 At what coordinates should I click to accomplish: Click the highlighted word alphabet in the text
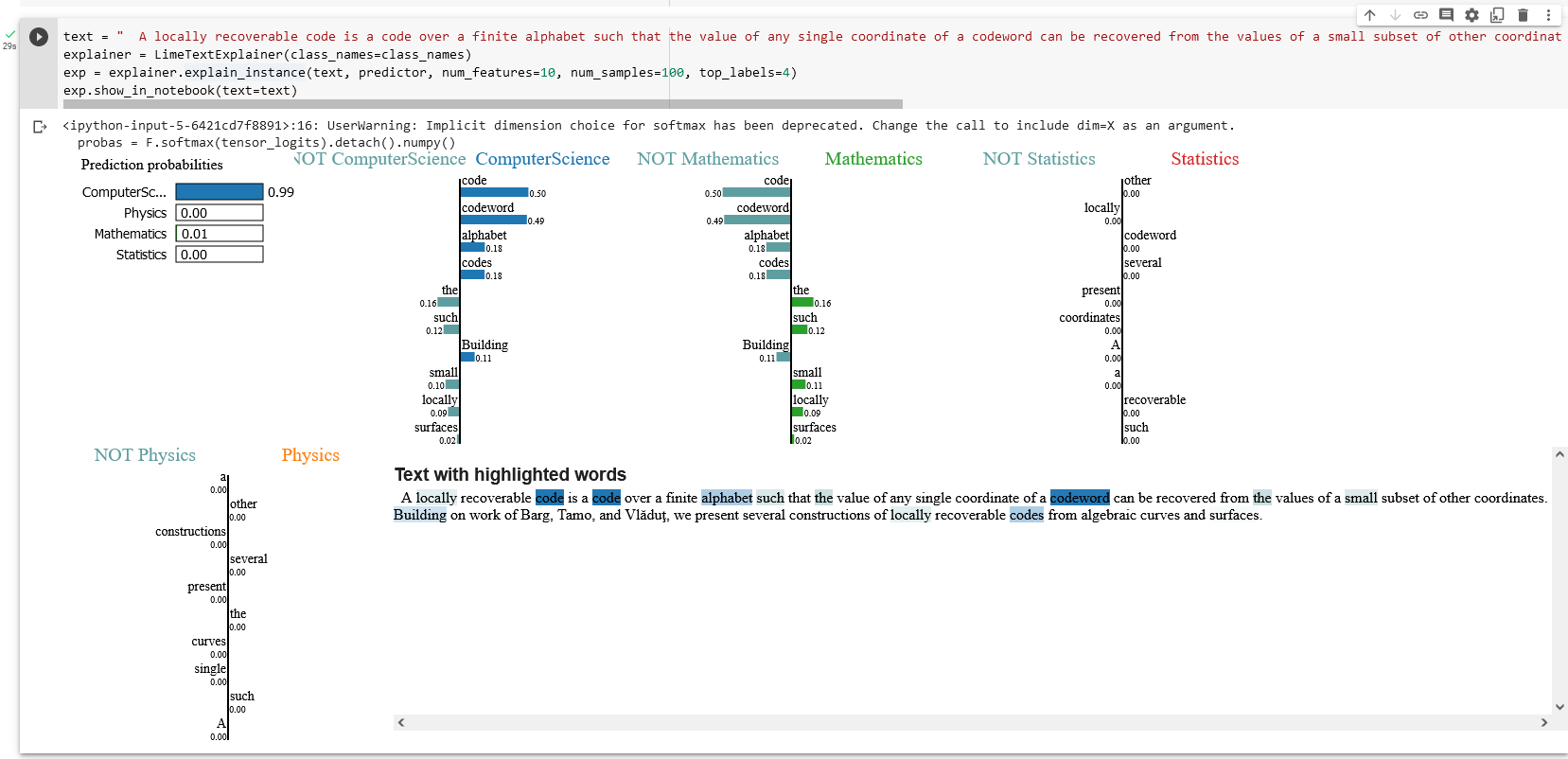pos(727,498)
